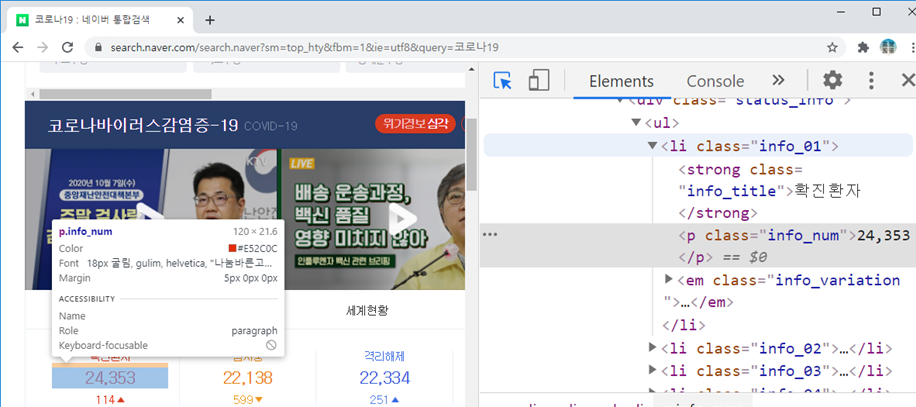
Task: Bookmark this page with the star icon
Action: (832, 47)
